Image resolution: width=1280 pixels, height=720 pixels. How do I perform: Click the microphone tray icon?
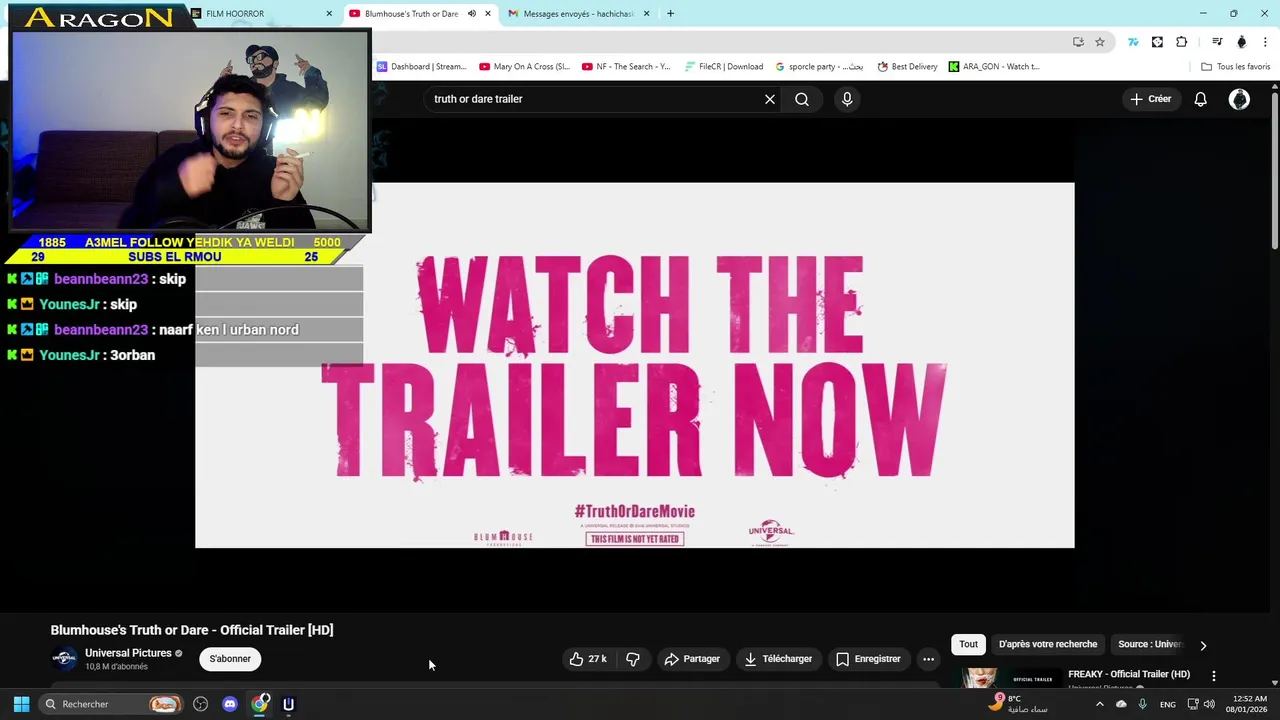pos(1142,704)
